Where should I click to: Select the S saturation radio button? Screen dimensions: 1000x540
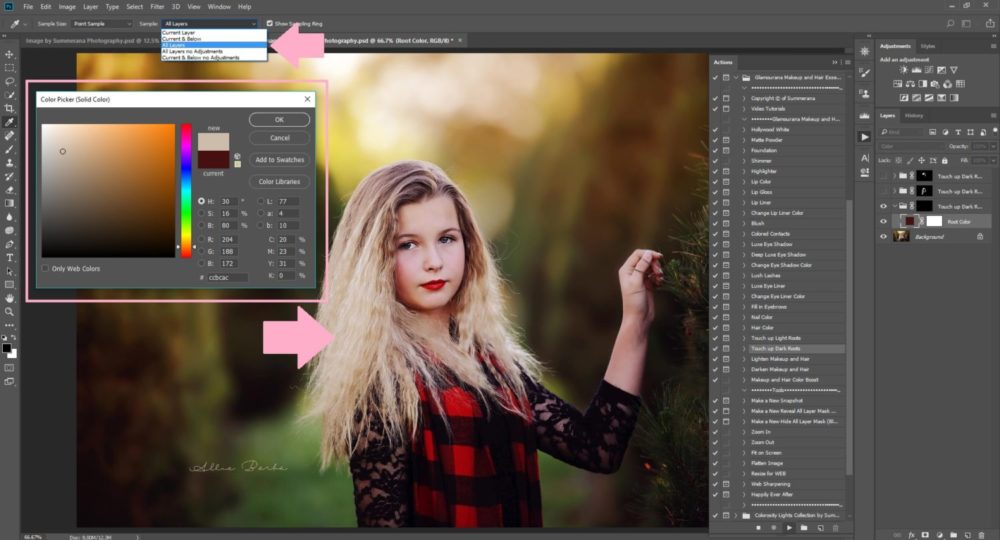(202, 214)
